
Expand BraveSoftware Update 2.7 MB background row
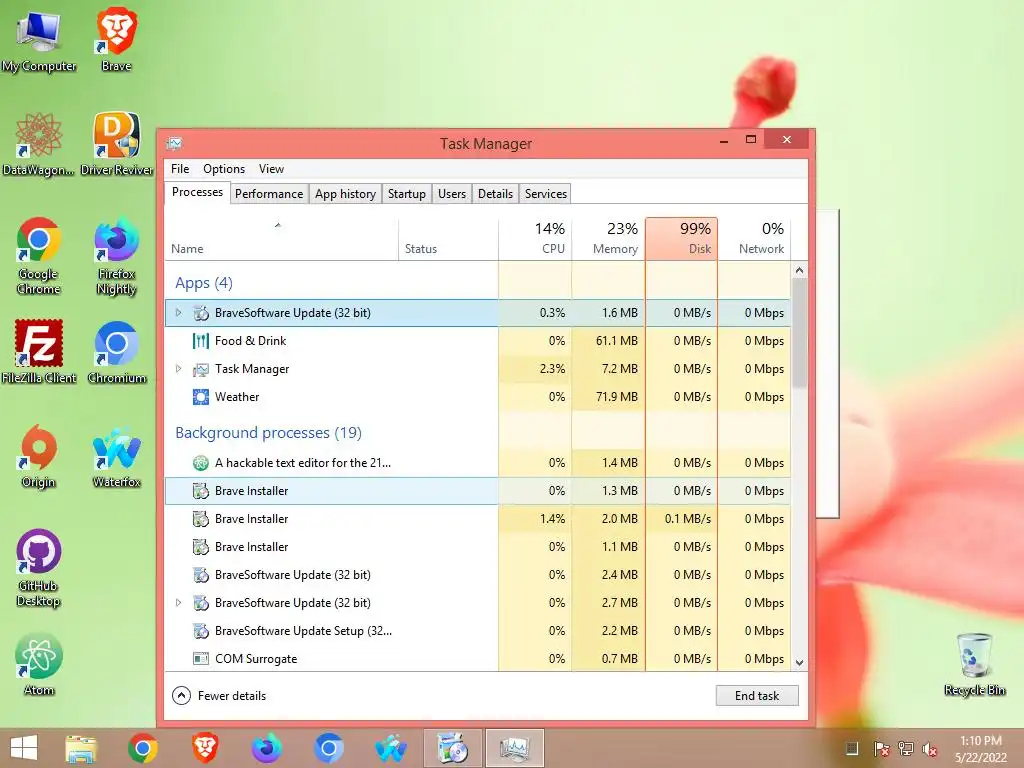tap(178, 603)
